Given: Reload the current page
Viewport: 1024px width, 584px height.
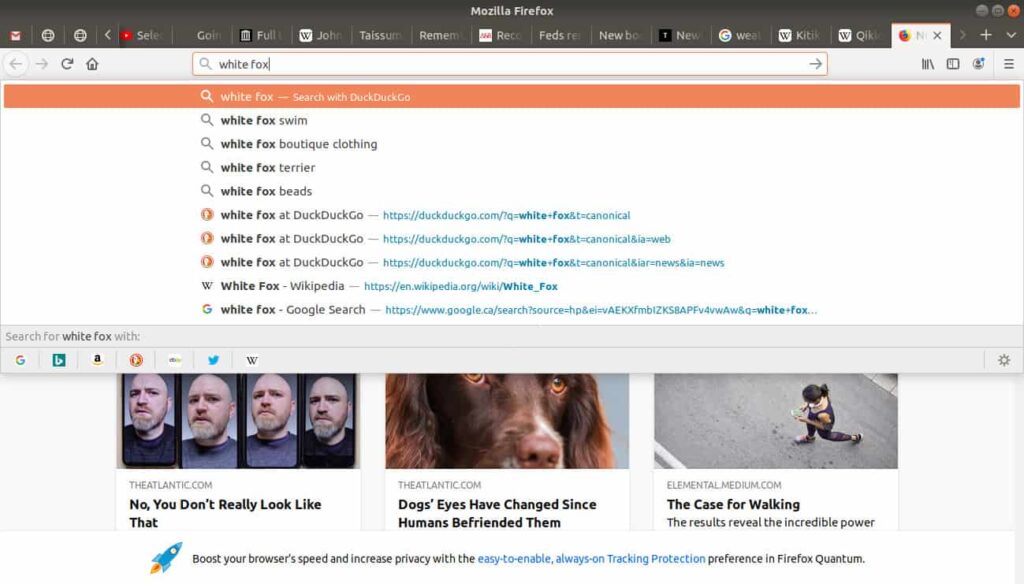Looking at the screenshot, I should click(67, 64).
